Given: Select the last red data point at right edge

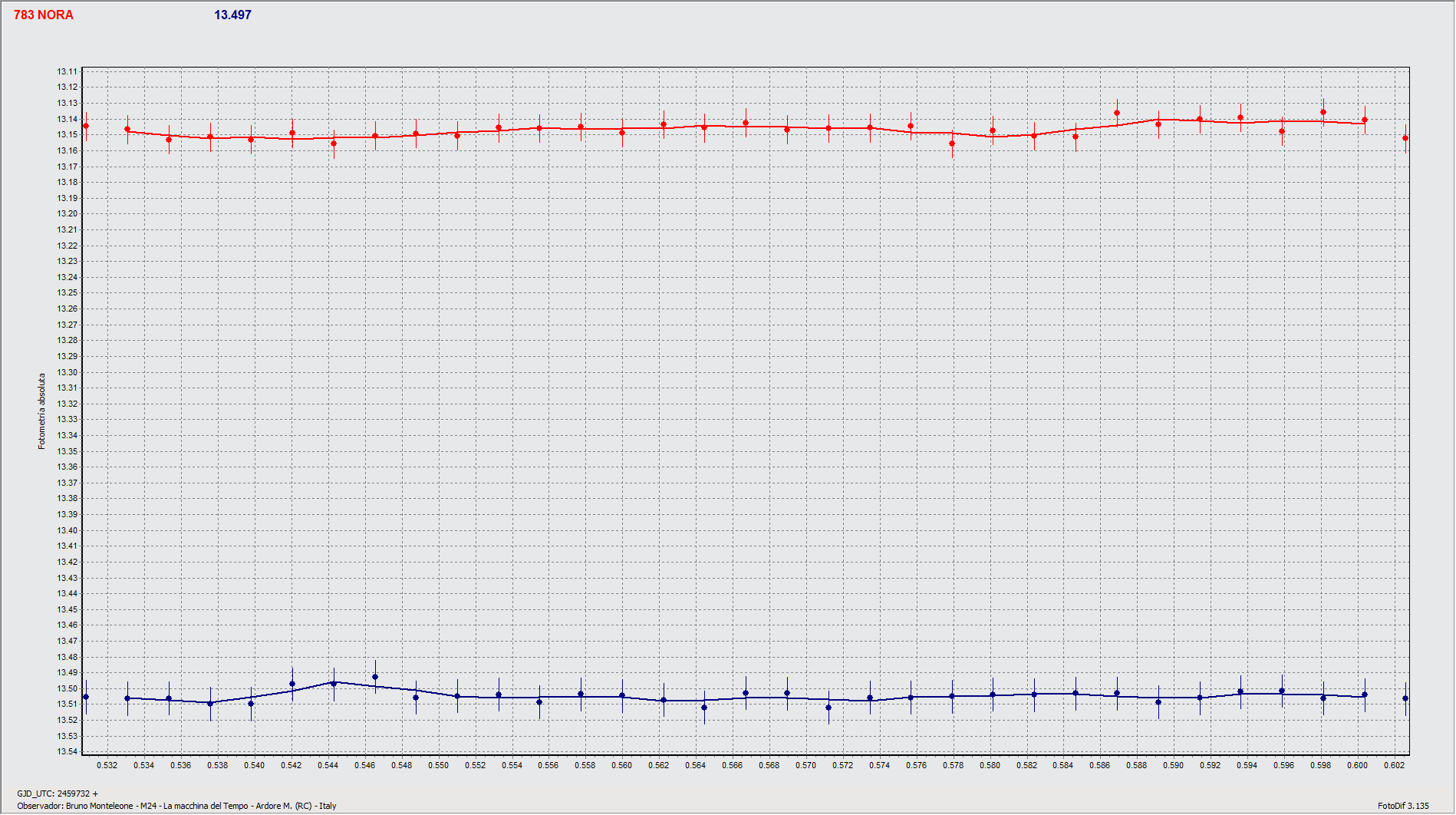Looking at the screenshot, I should (1405, 138).
